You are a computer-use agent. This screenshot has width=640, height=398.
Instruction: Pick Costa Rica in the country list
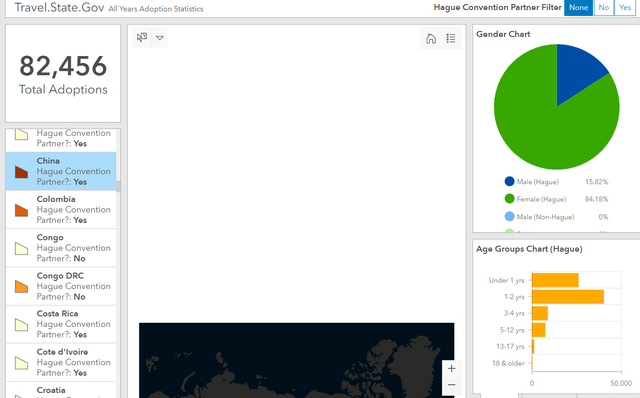[x=61, y=324]
